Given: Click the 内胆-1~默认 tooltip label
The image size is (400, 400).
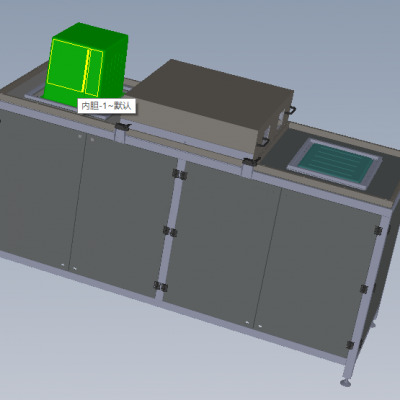Looking at the screenshot, I should 107,106.
